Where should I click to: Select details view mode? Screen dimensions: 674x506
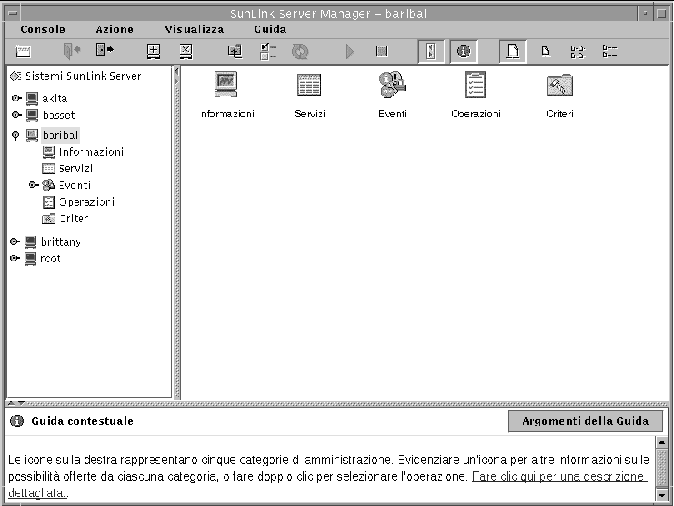pos(610,52)
